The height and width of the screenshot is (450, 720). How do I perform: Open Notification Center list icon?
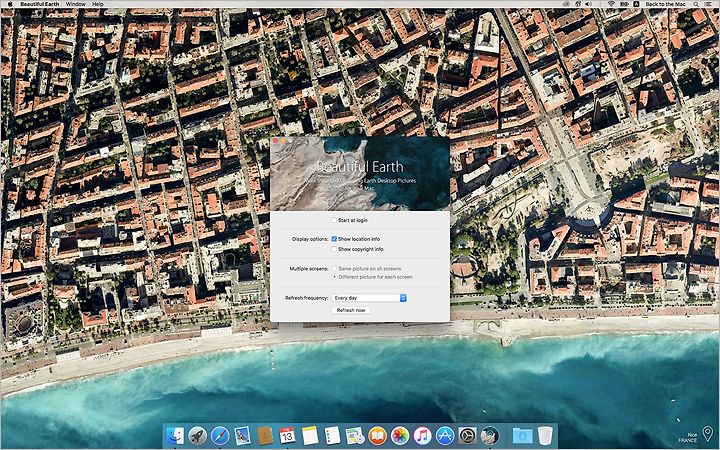pyautogui.click(x=710, y=4)
